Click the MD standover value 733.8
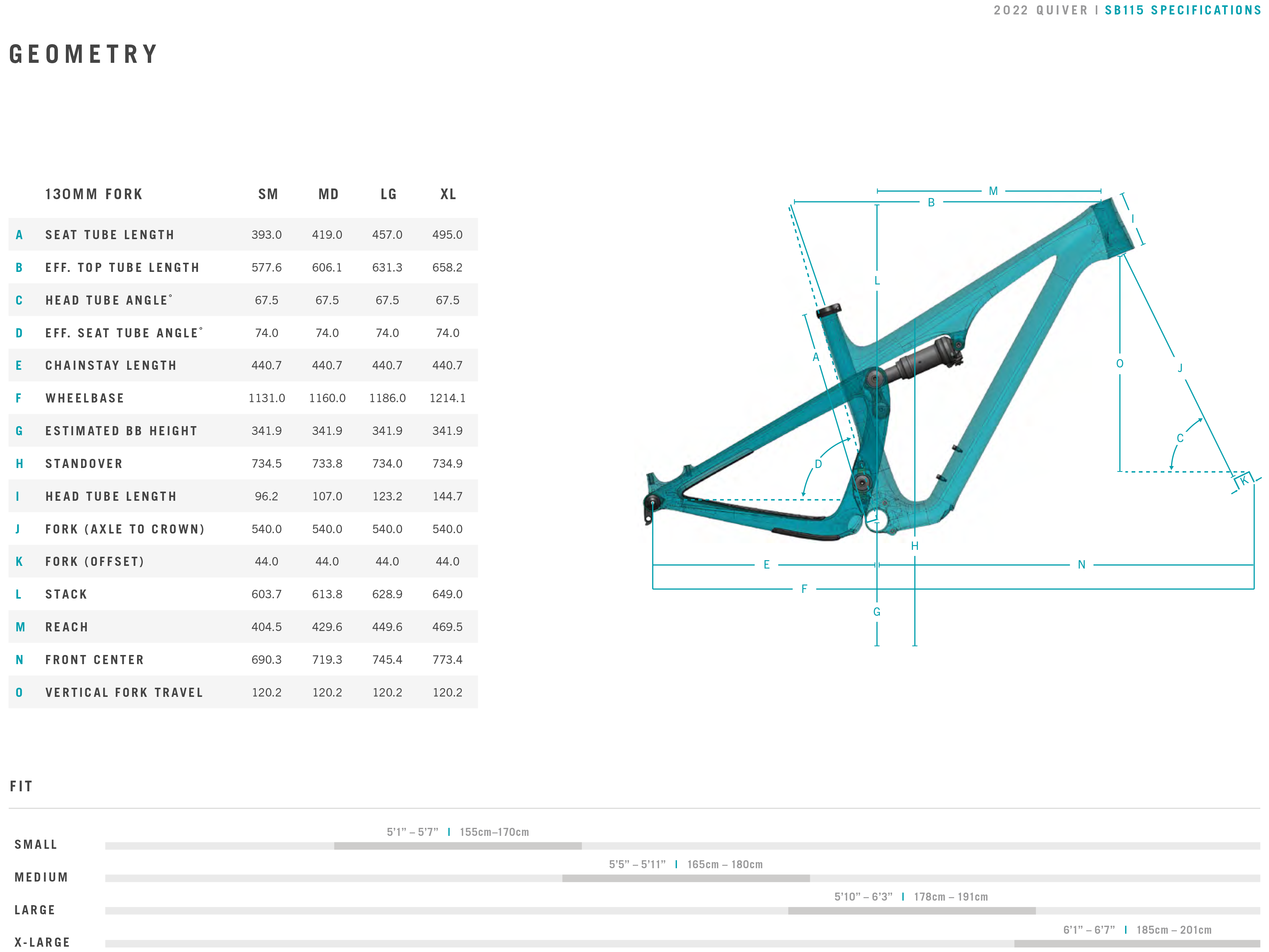 327,463
